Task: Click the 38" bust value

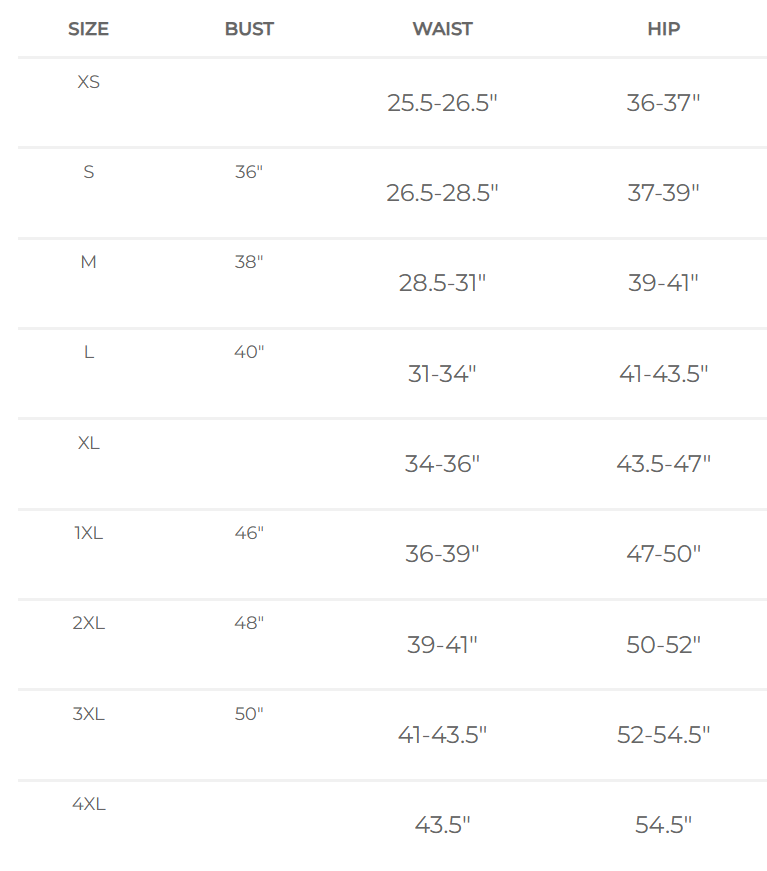Action: click(249, 262)
